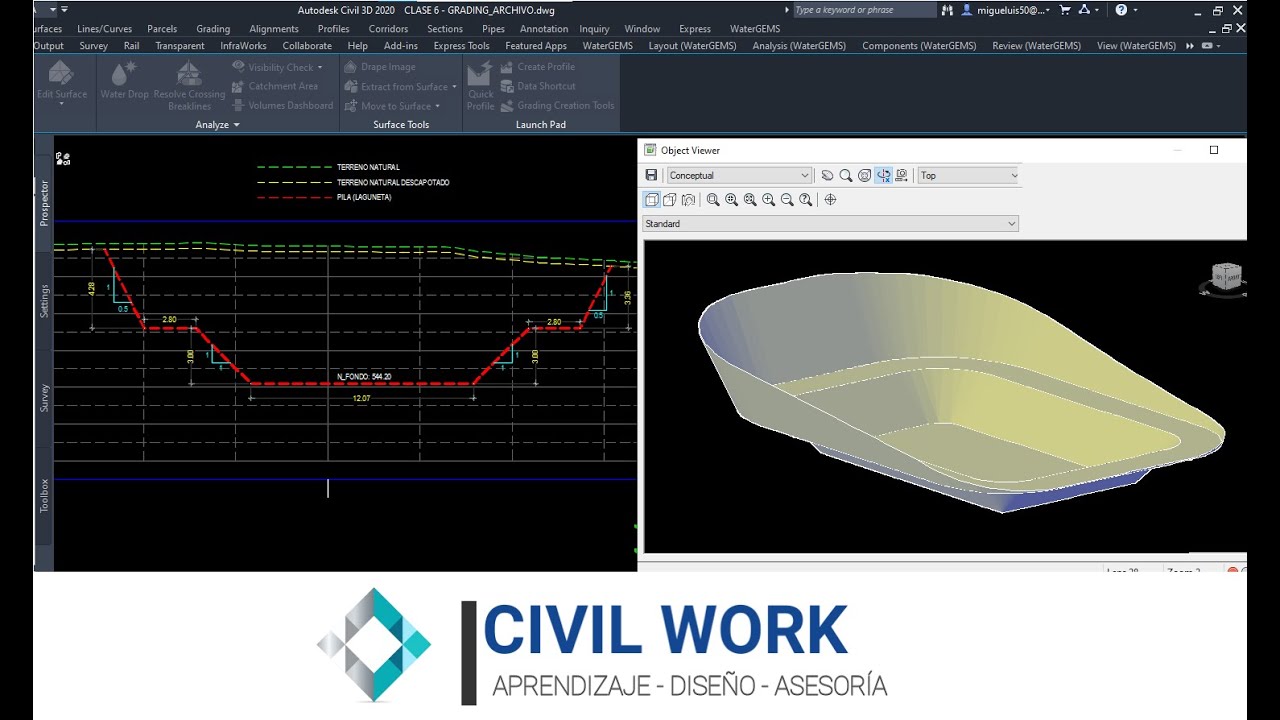This screenshot has width=1280, height=720.
Task: Click the ViewCube in Object Viewer
Action: tap(1225, 278)
